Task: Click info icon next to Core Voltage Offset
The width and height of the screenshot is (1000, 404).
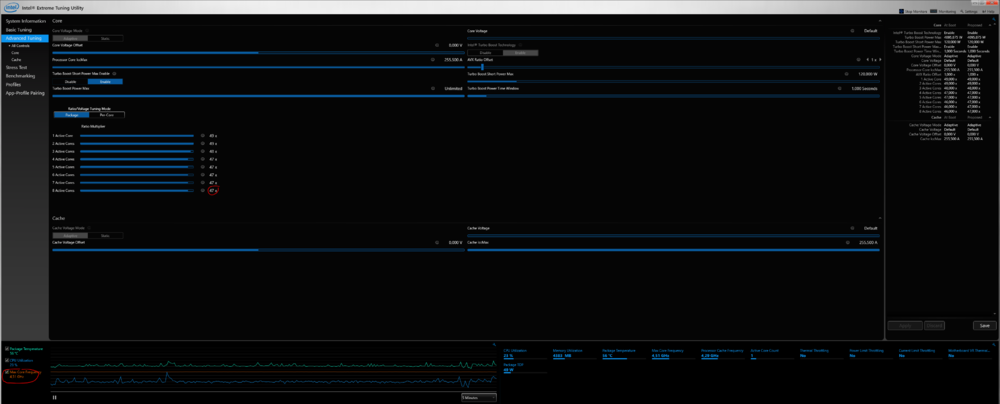Action: point(436,45)
